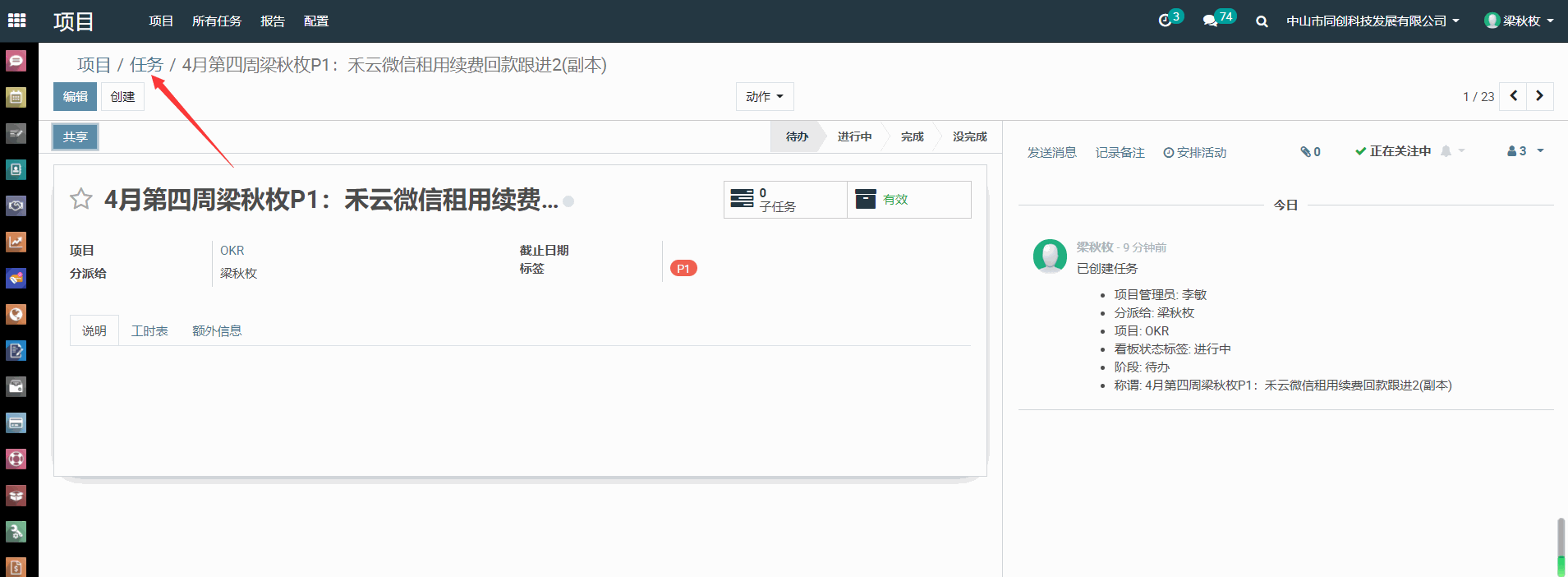Image resolution: width=1568 pixels, height=577 pixels.
Task: Open the apps grid menu icon
Action: (16, 21)
